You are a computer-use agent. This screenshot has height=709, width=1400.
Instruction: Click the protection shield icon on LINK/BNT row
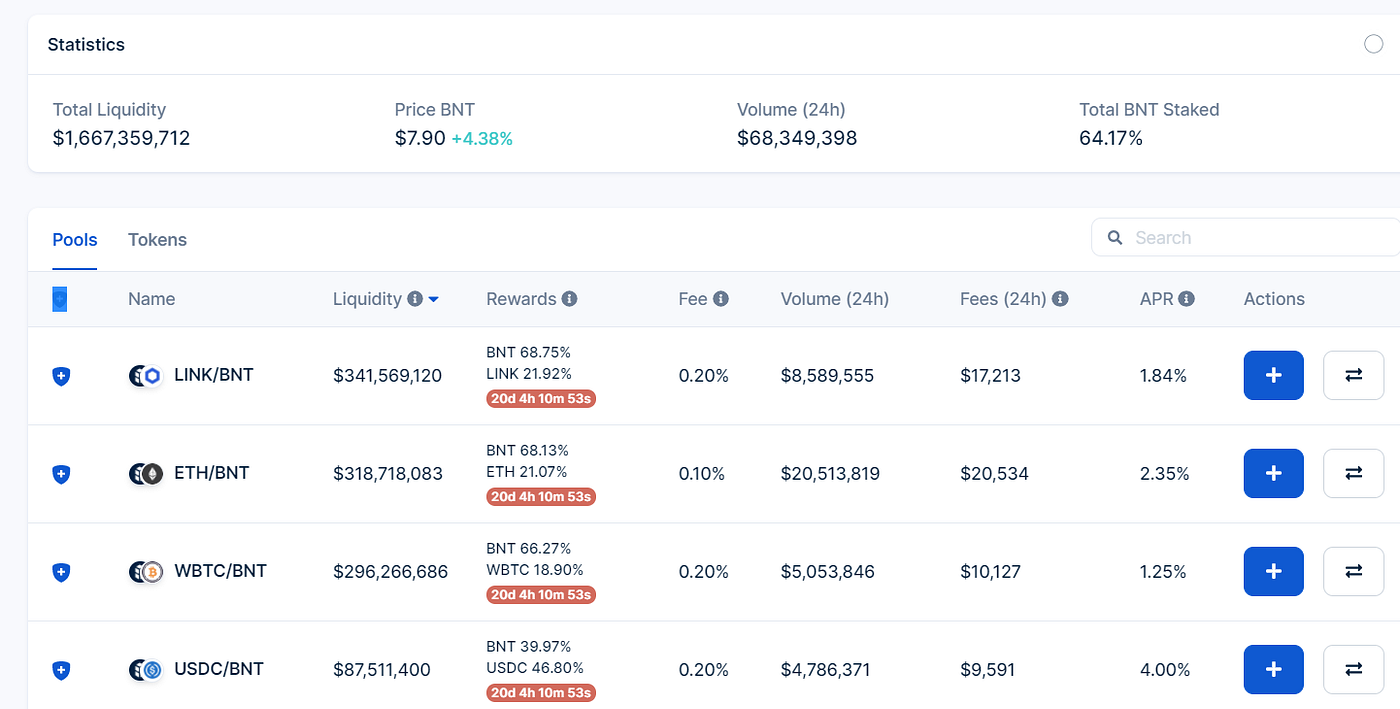[61, 375]
